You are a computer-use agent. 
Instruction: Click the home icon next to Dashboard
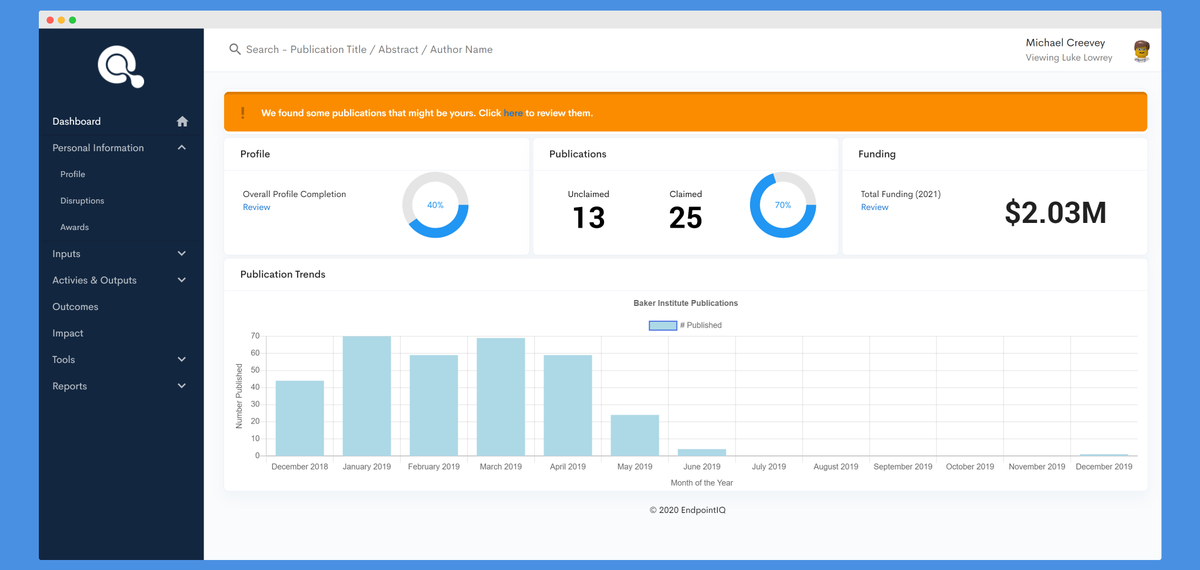pyautogui.click(x=182, y=121)
